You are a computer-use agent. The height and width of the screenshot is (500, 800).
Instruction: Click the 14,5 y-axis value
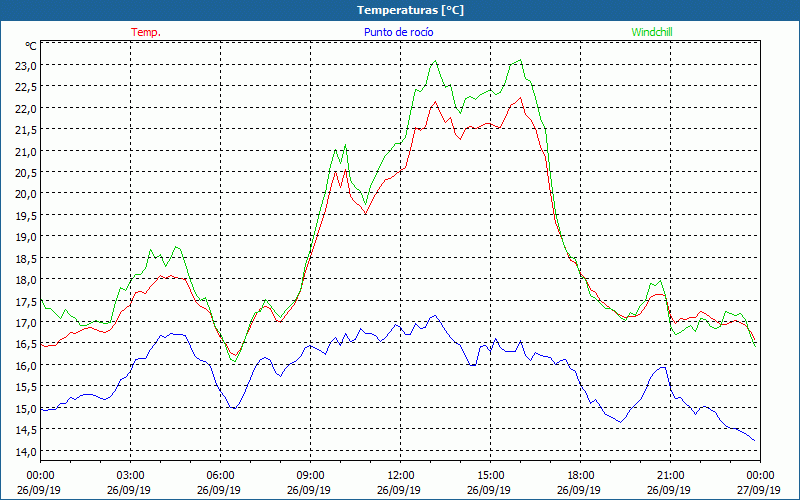[26, 431]
